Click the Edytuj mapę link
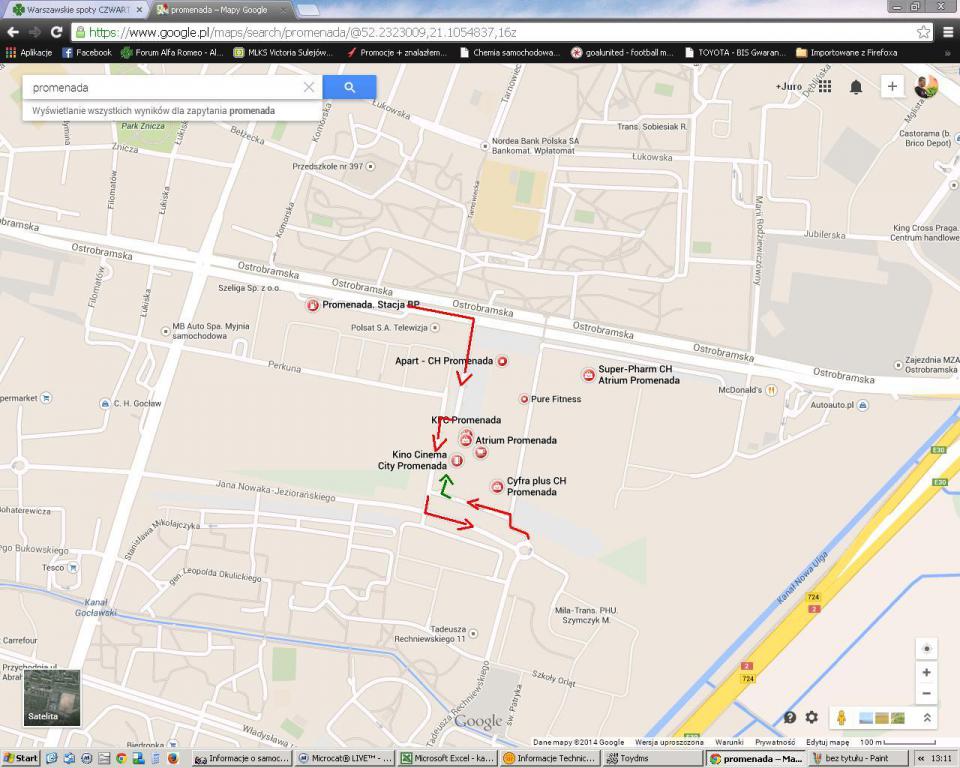 pyautogui.click(x=827, y=742)
